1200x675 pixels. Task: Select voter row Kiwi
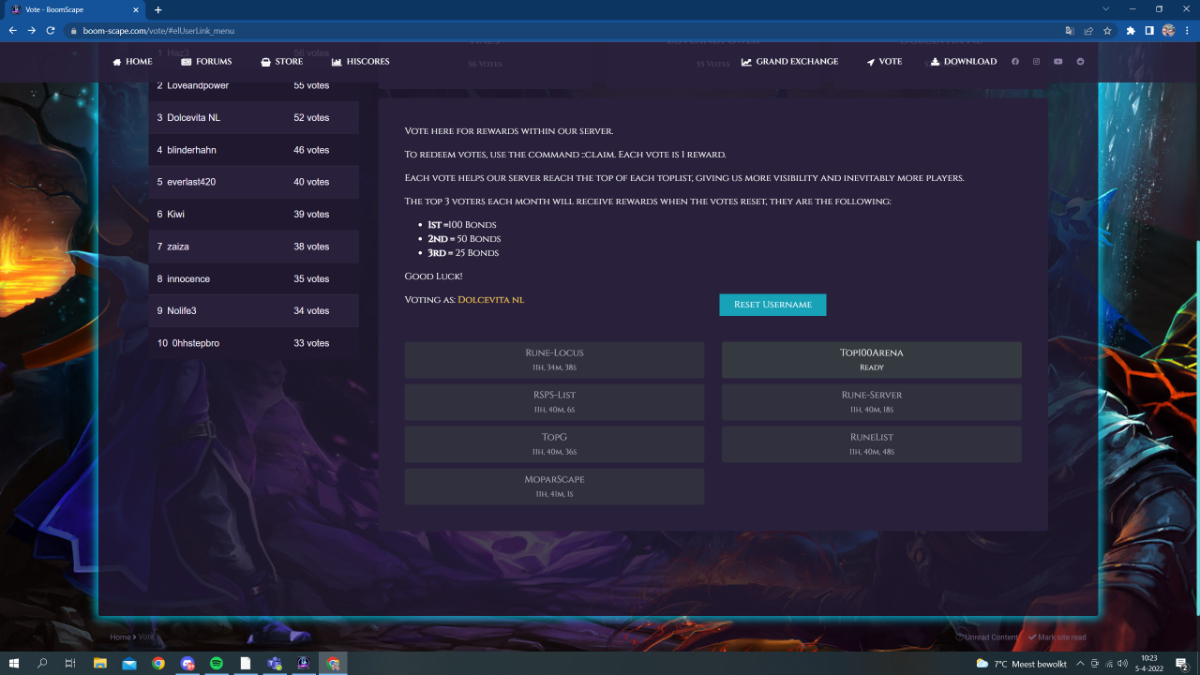(x=254, y=214)
